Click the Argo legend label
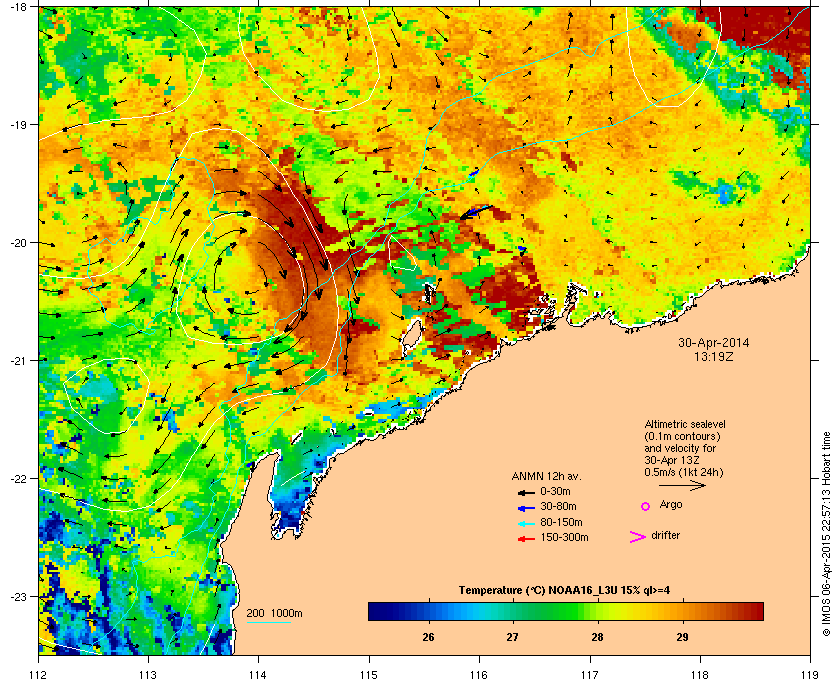 coord(671,505)
